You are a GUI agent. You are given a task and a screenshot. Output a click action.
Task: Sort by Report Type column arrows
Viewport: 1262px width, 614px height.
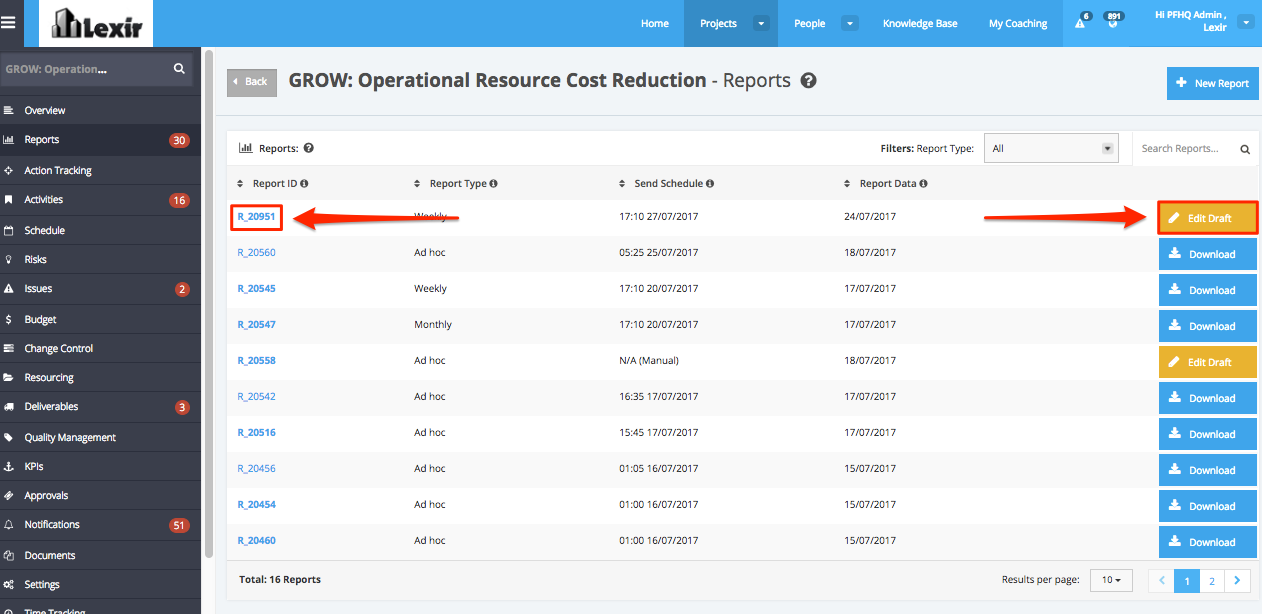pyautogui.click(x=417, y=184)
